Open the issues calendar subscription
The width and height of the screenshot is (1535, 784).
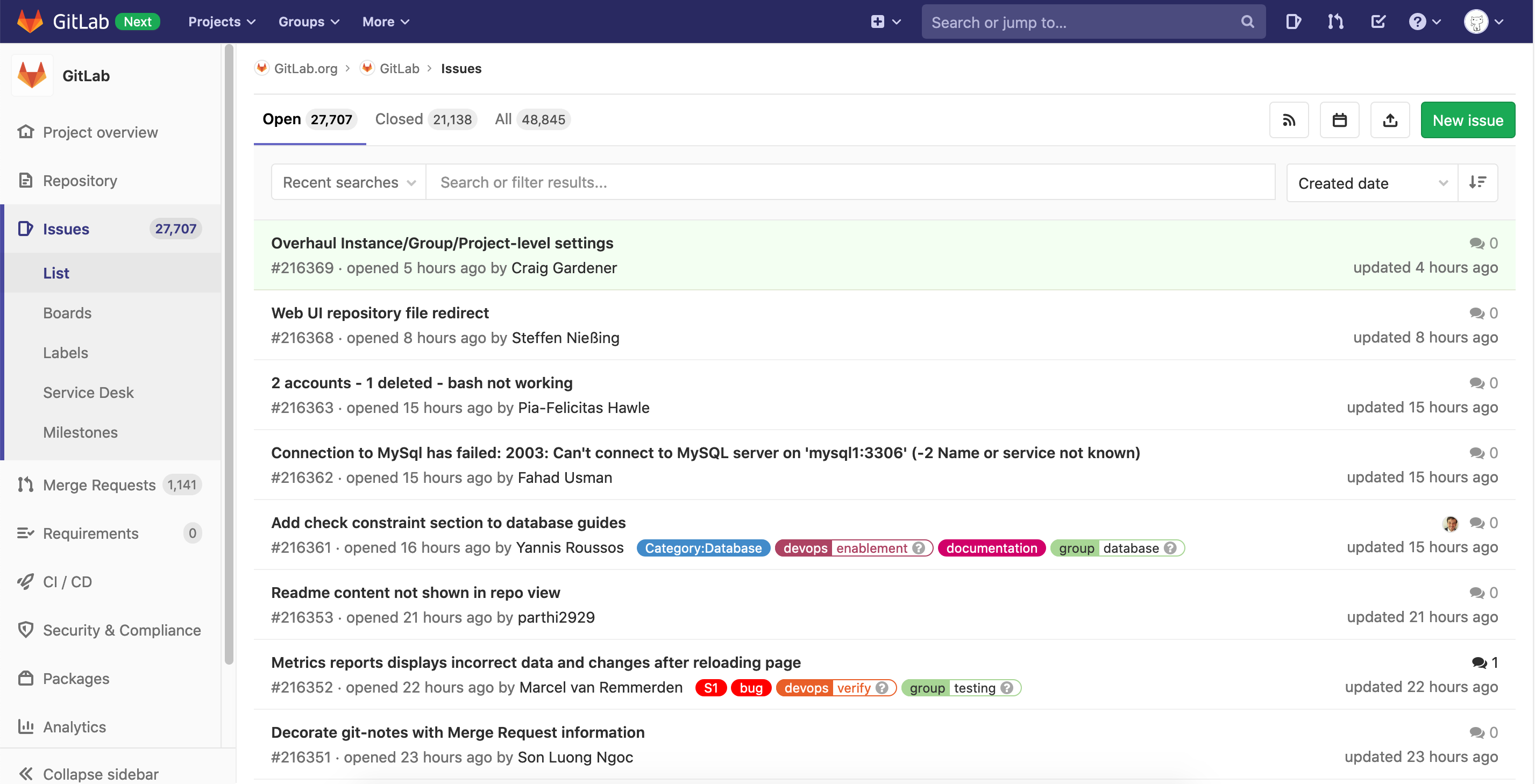[x=1340, y=120]
